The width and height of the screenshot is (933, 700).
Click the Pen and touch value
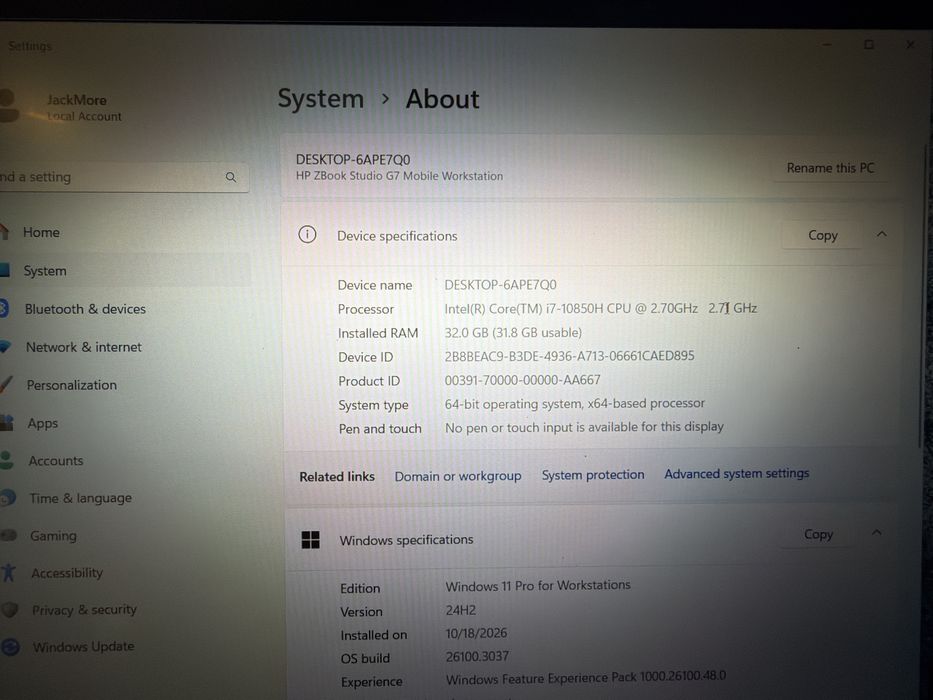click(584, 427)
